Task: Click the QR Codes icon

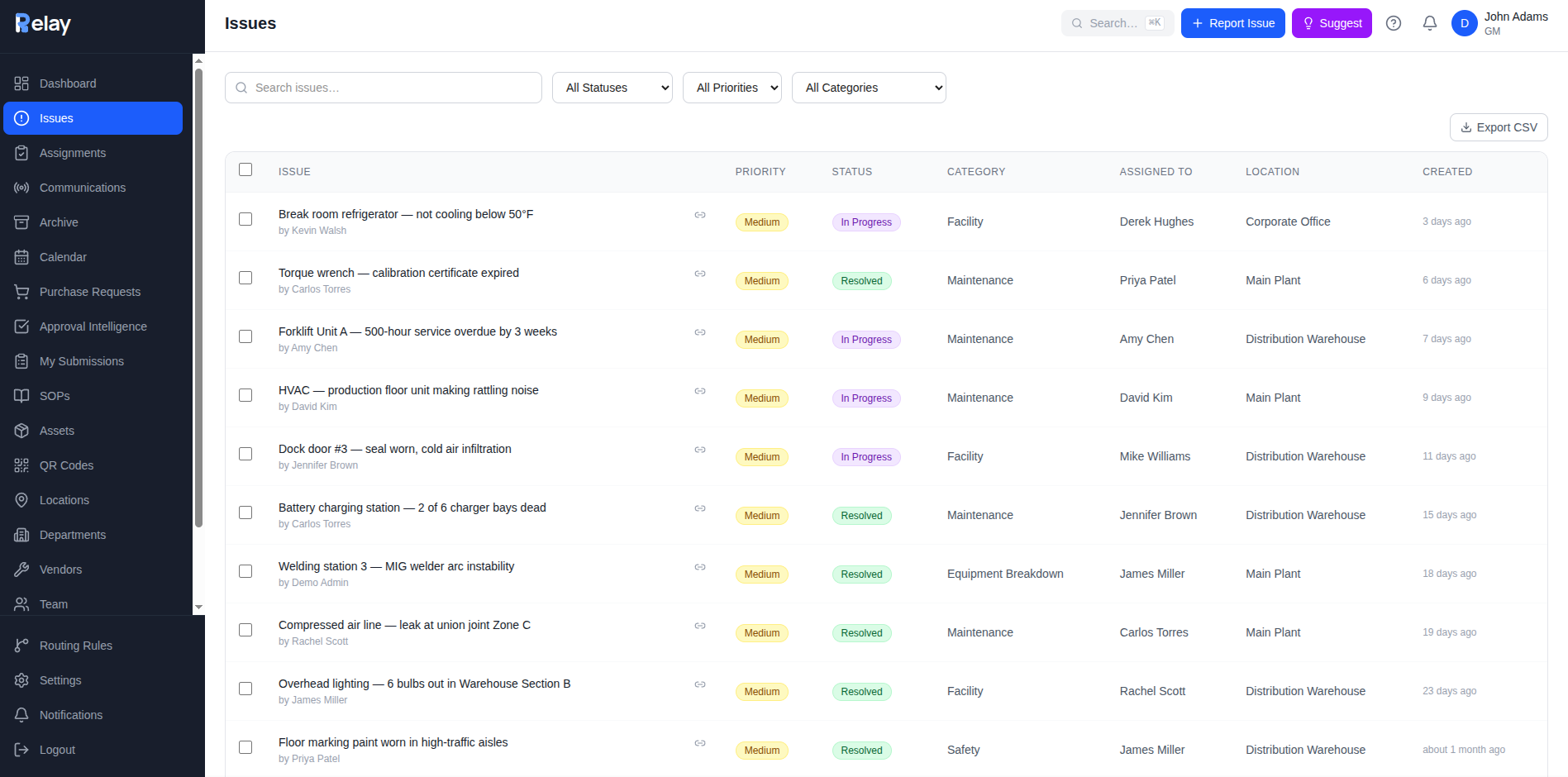Action: [21, 465]
